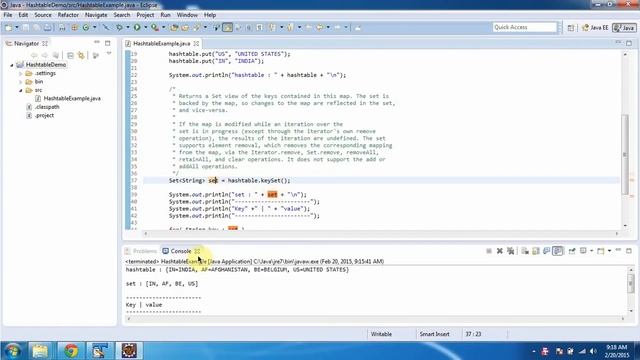Click Clear Console icon
The image size is (640, 360).
525,251
